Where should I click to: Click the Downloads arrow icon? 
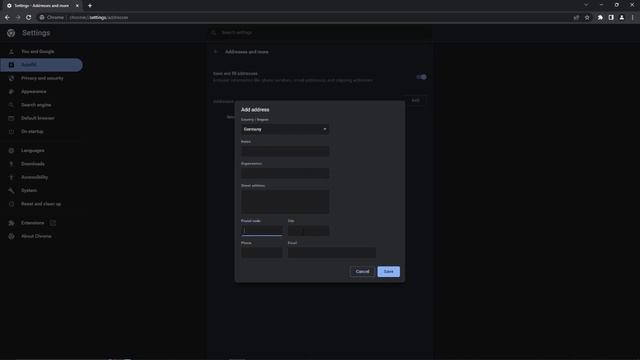(x=11, y=164)
